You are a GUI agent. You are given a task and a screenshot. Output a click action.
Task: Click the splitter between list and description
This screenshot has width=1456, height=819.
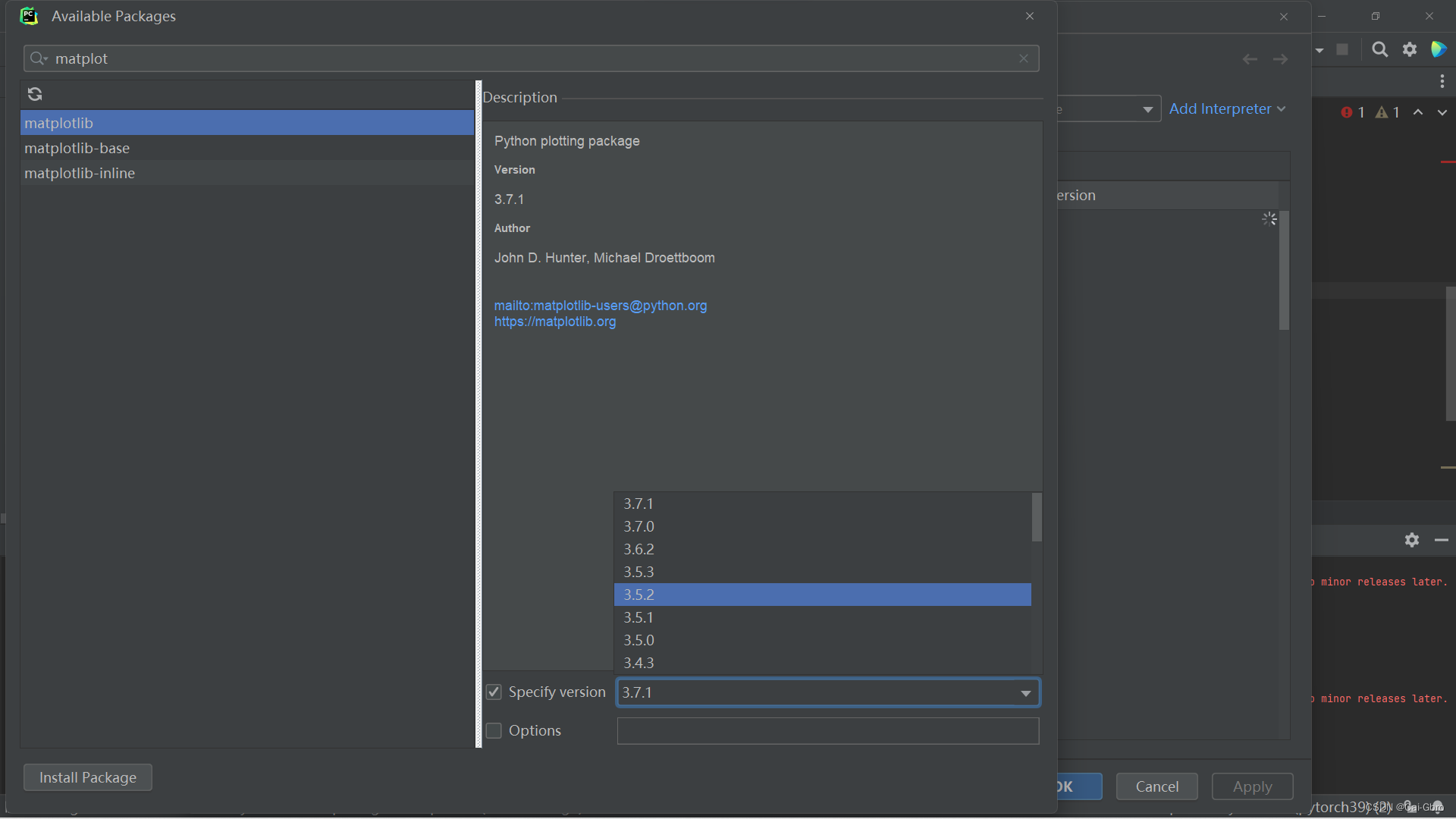[479, 414]
